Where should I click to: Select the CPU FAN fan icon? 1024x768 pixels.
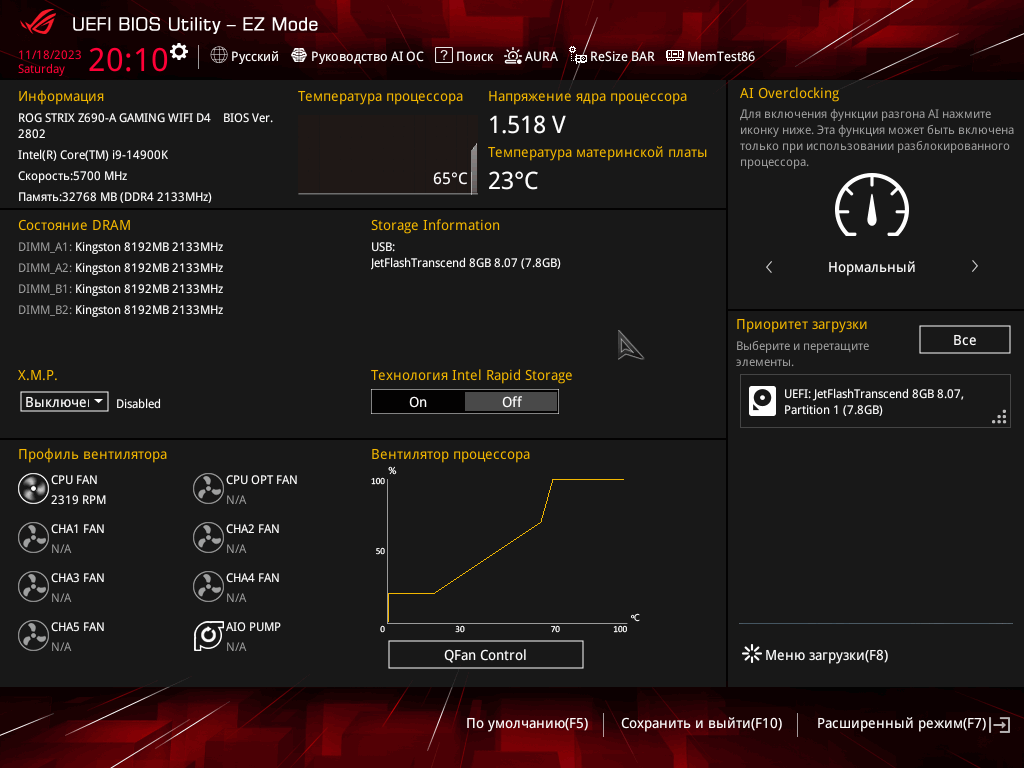pyautogui.click(x=33, y=489)
